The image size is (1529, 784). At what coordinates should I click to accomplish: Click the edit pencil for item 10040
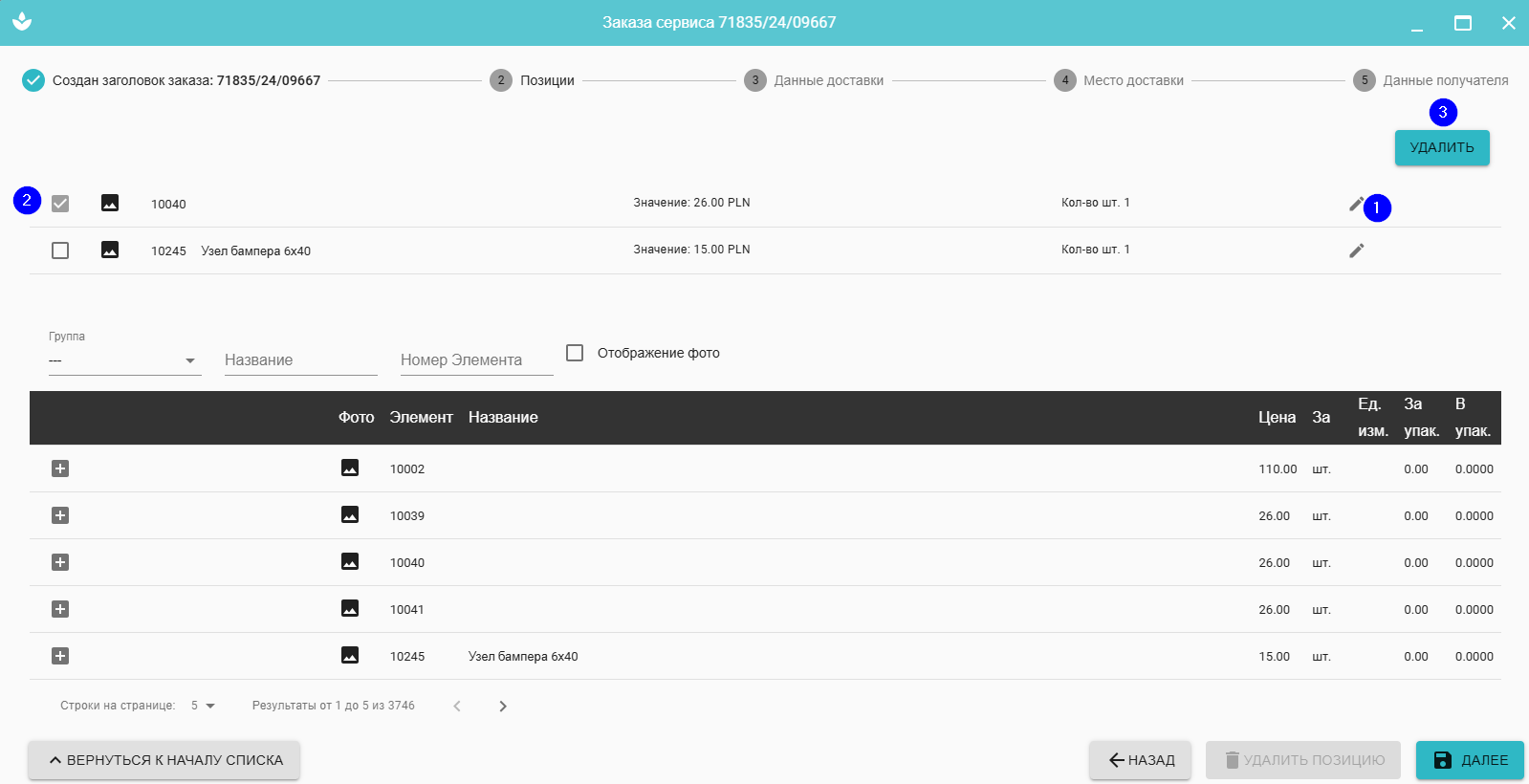[x=1356, y=204]
